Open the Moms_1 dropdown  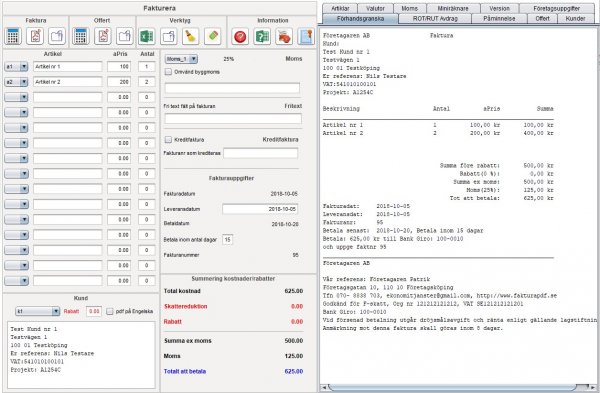(181, 59)
